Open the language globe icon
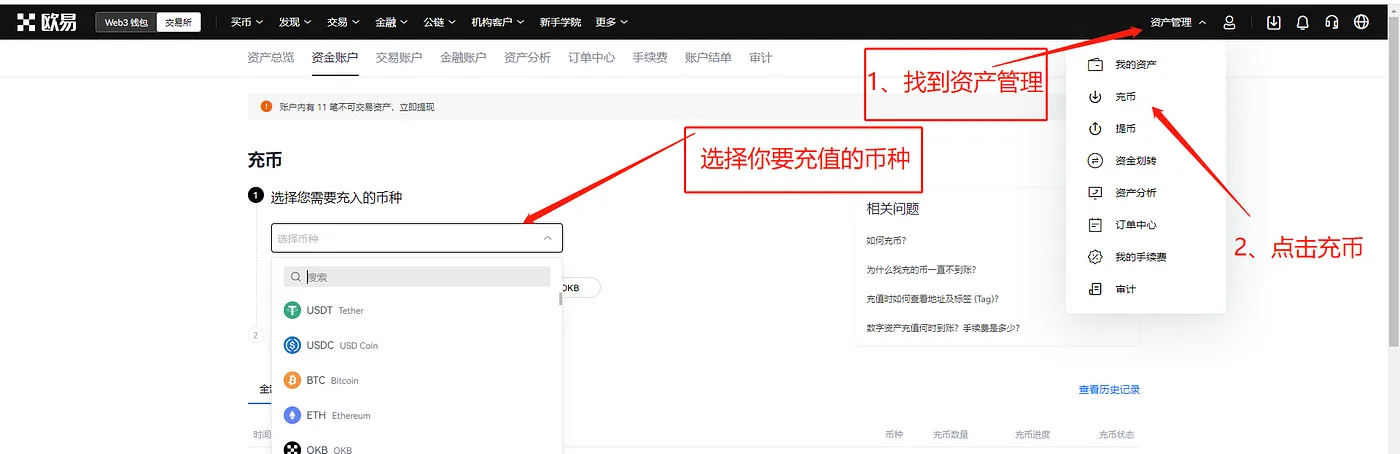 [1361, 22]
